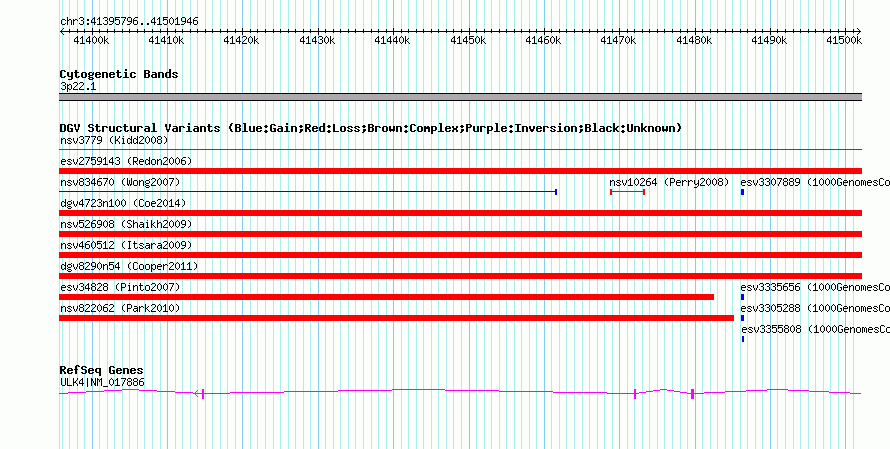Open the nsv10264 (Perry2008) label

pyautogui.click(x=669, y=182)
